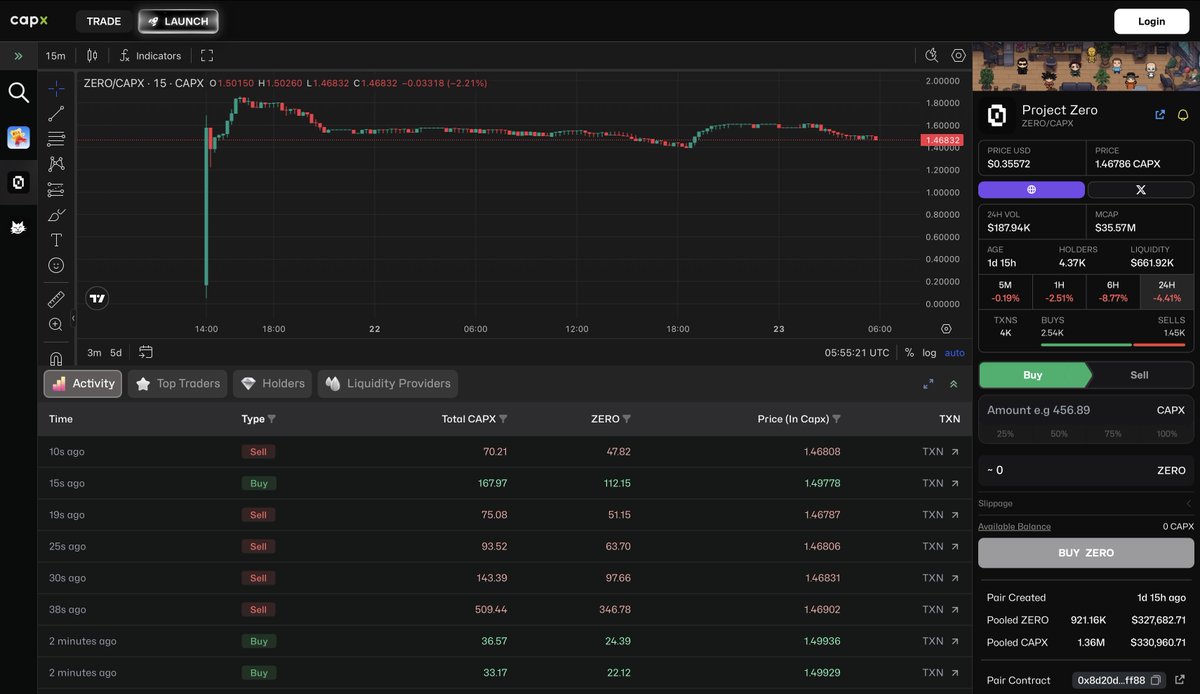Switch the chart to log scale

pyautogui.click(x=932, y=352)
